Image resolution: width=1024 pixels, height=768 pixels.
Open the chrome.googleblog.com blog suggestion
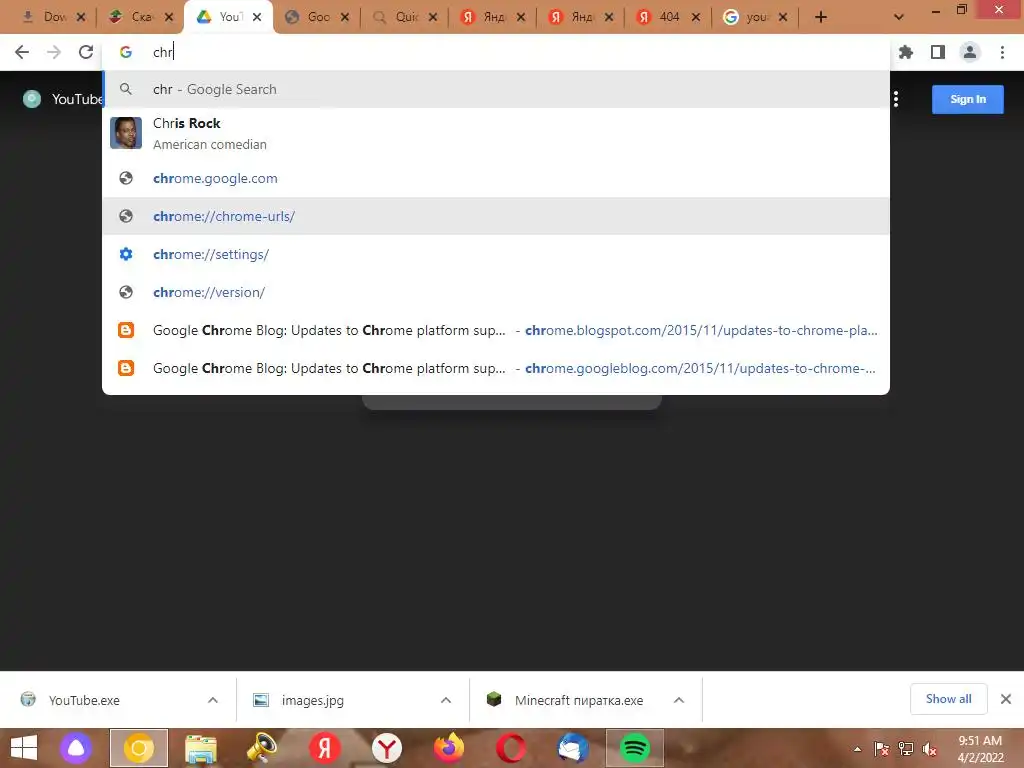(x=496, y=368)
